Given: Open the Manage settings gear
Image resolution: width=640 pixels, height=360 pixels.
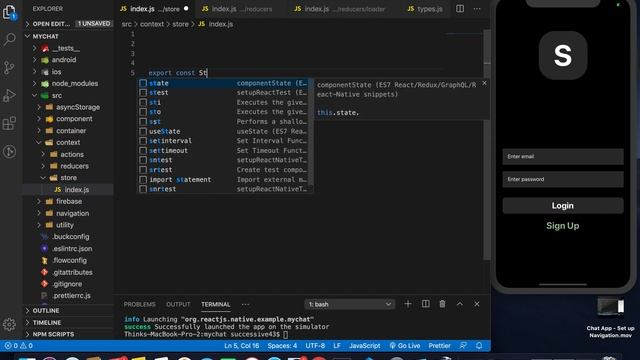Looking at the screenshot, I should 9,324.
